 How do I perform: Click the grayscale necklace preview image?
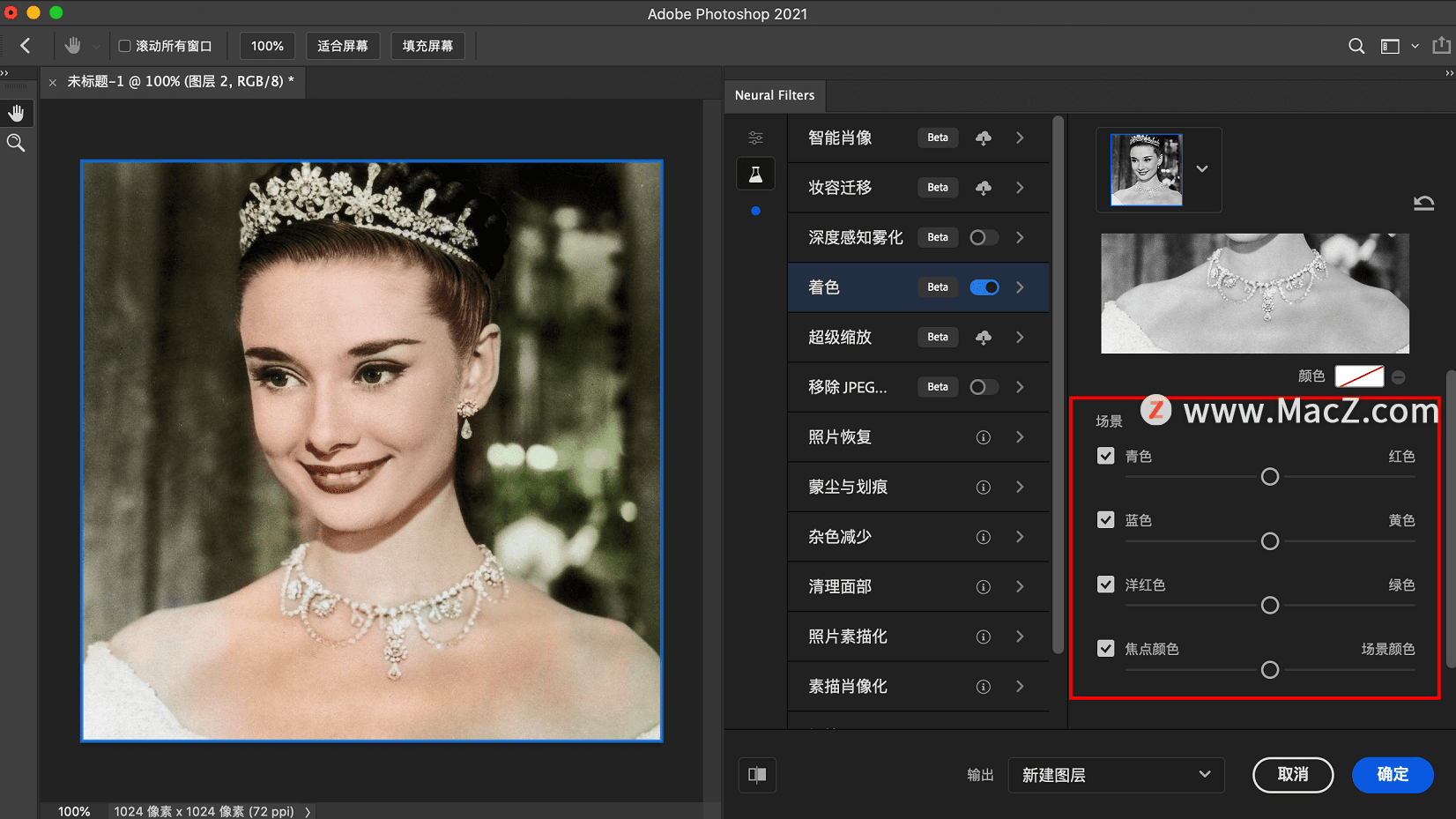pyautogui.click(x=1255, y=294)
